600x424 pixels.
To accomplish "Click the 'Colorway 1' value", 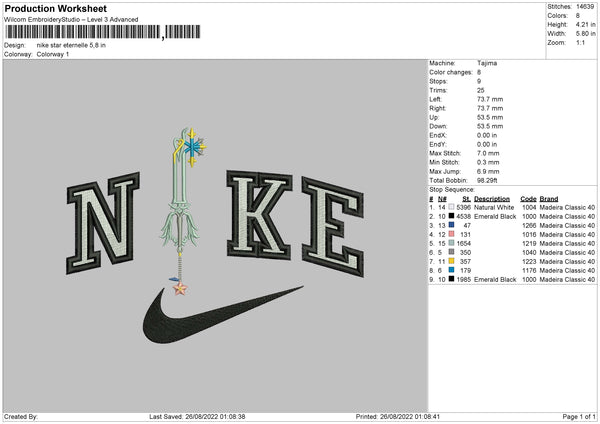I will (x=53, y=54).
